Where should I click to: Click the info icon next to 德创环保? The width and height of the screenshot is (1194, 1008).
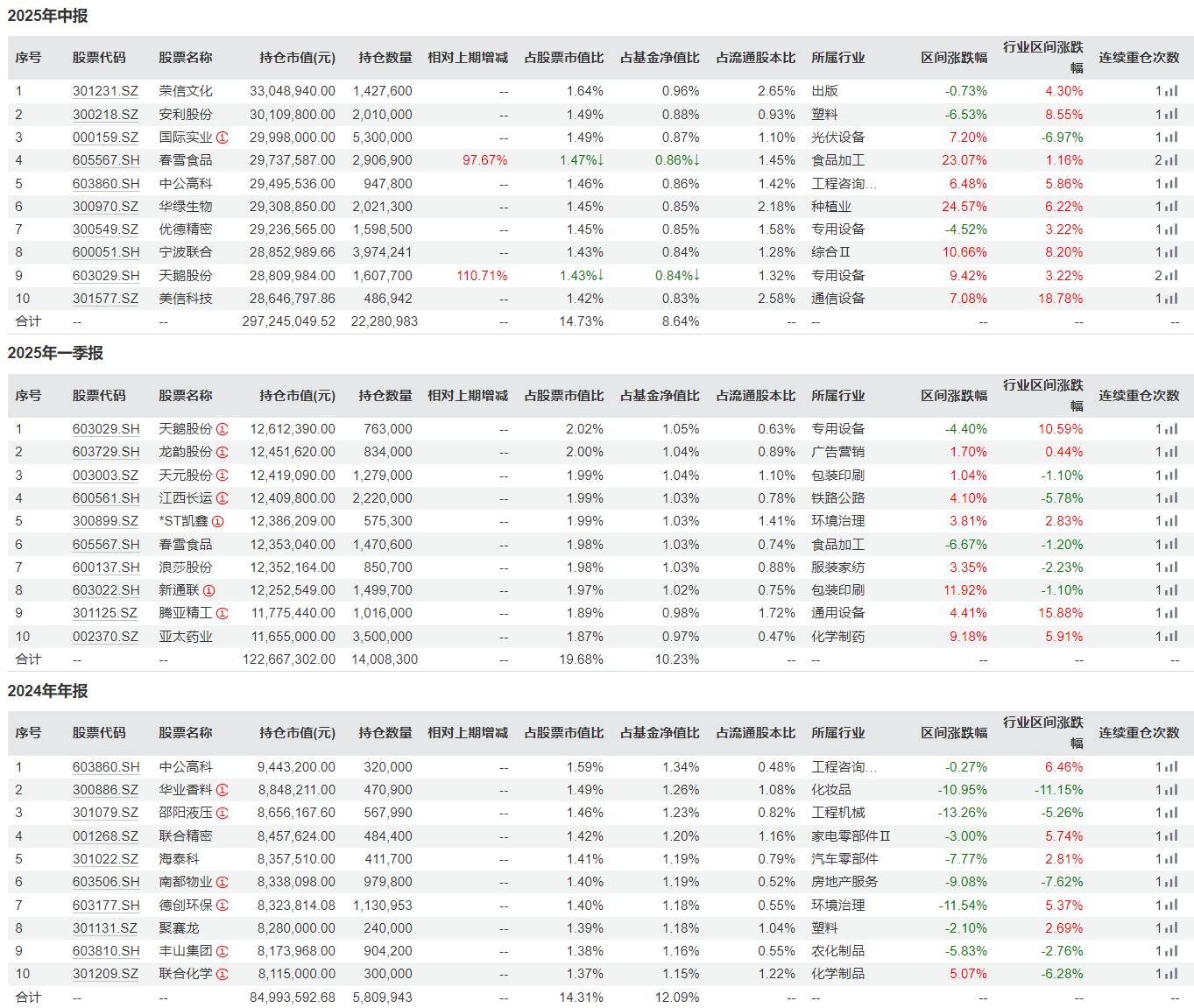tap(223, 906)
